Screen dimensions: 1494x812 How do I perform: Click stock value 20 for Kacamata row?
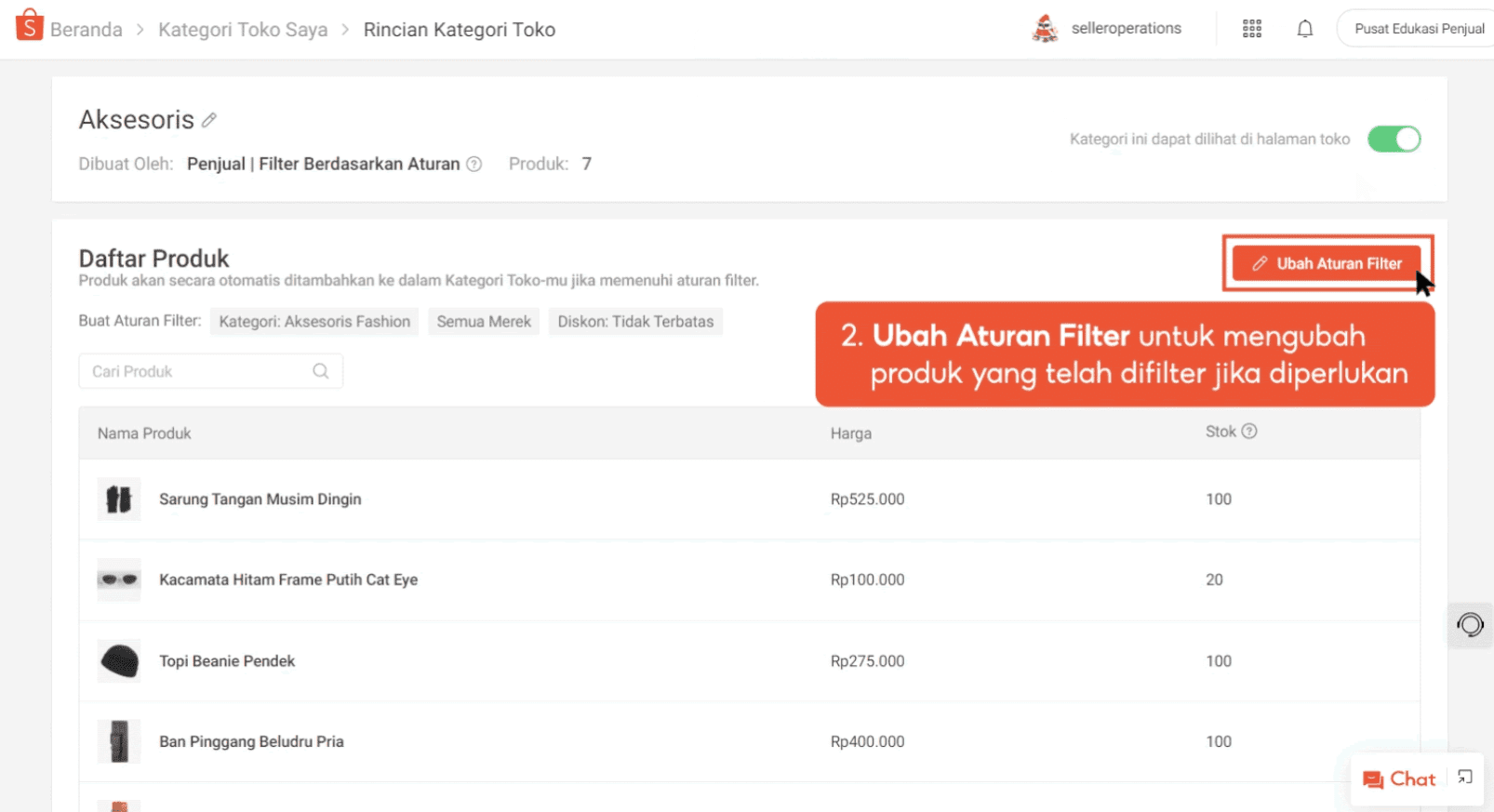1214,579
